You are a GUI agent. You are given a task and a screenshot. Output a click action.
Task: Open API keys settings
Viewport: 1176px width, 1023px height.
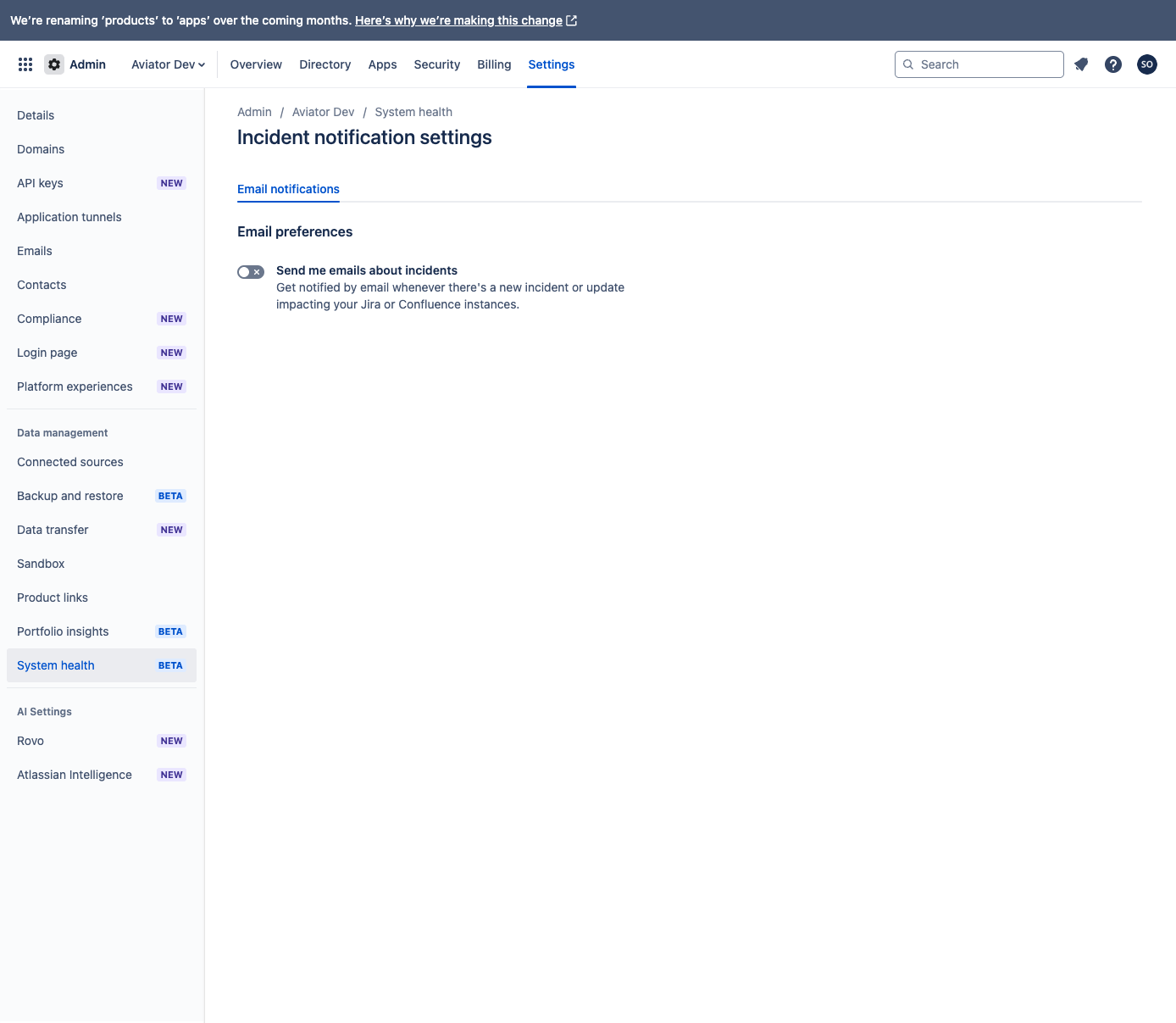click(x=102, y=183)
